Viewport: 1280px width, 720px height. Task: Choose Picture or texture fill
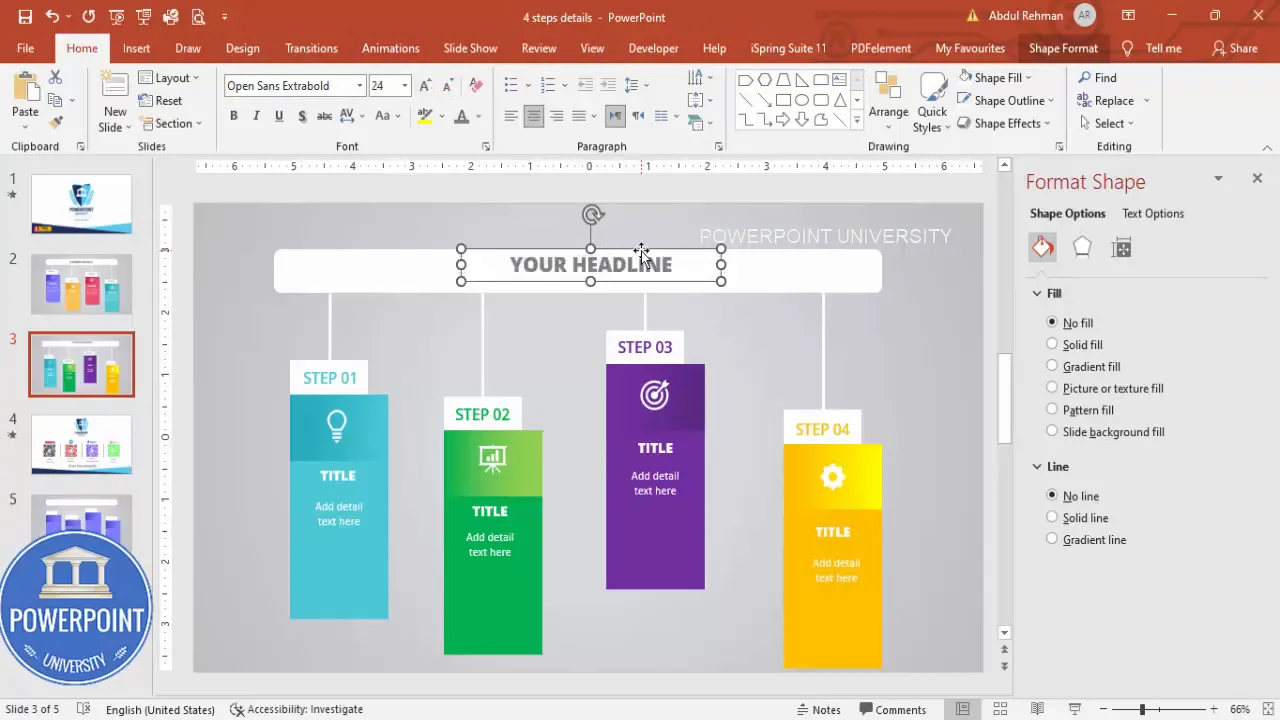click(1052, 388)
